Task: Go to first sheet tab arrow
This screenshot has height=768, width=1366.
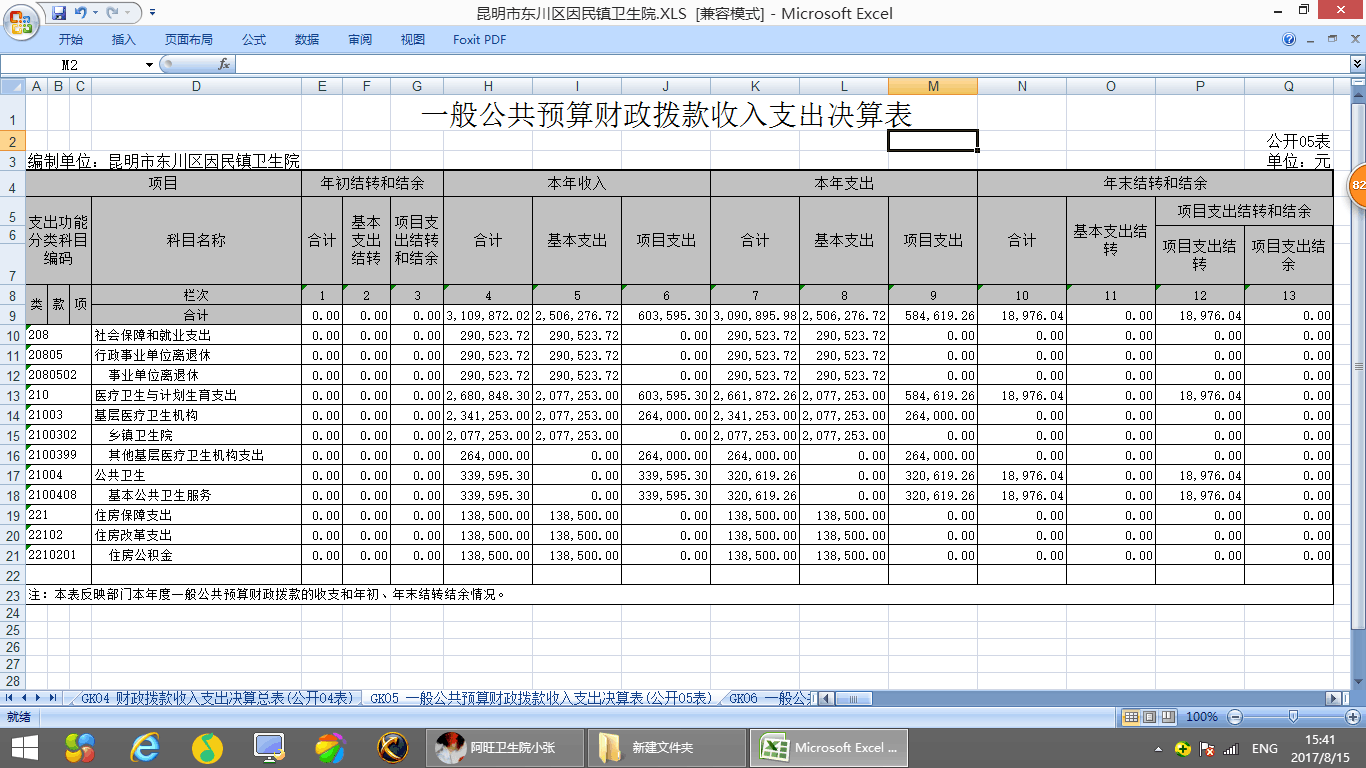Action: [x=10, y=697]
